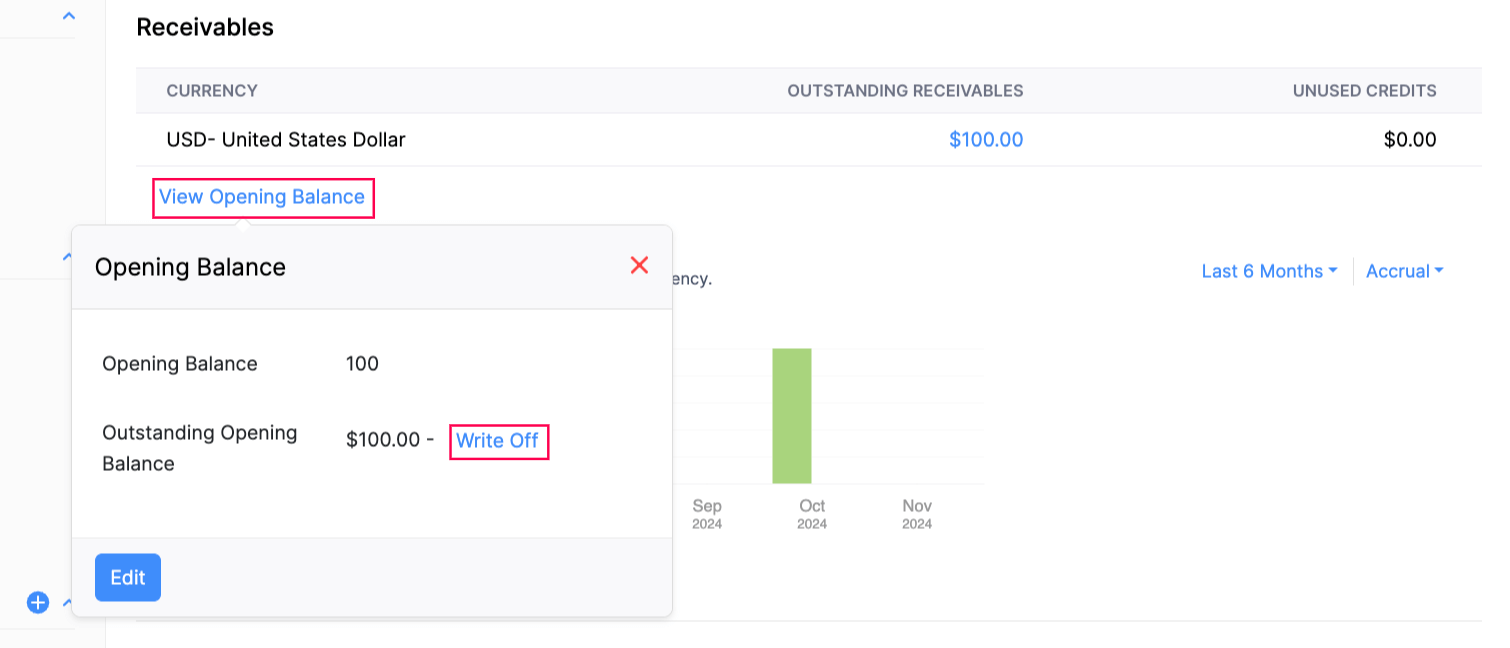1510x648 pixels.
Task: Click the Oct 2024 axis label
Action: (x=812, y=513)
